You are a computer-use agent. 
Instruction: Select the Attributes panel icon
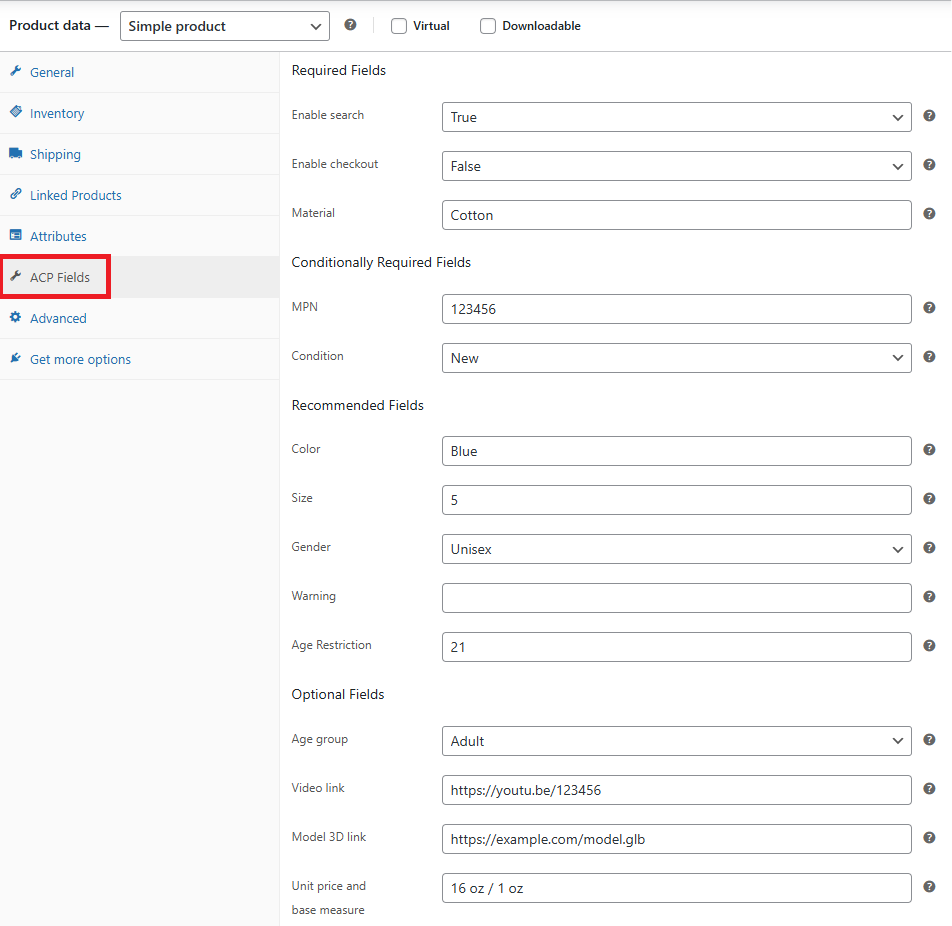click(x=14, y=235)
